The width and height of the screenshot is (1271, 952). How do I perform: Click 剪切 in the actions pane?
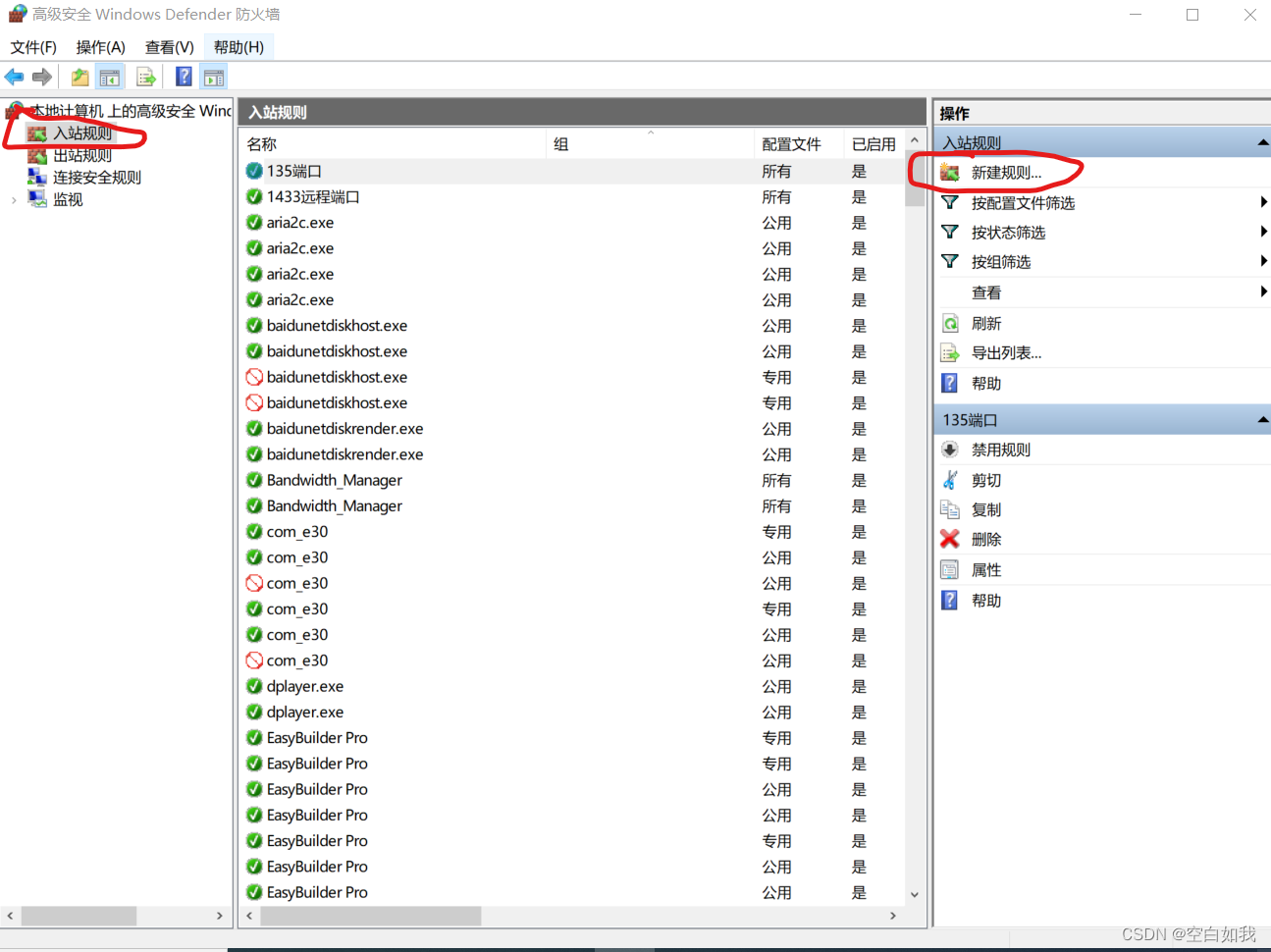[986, 481]
